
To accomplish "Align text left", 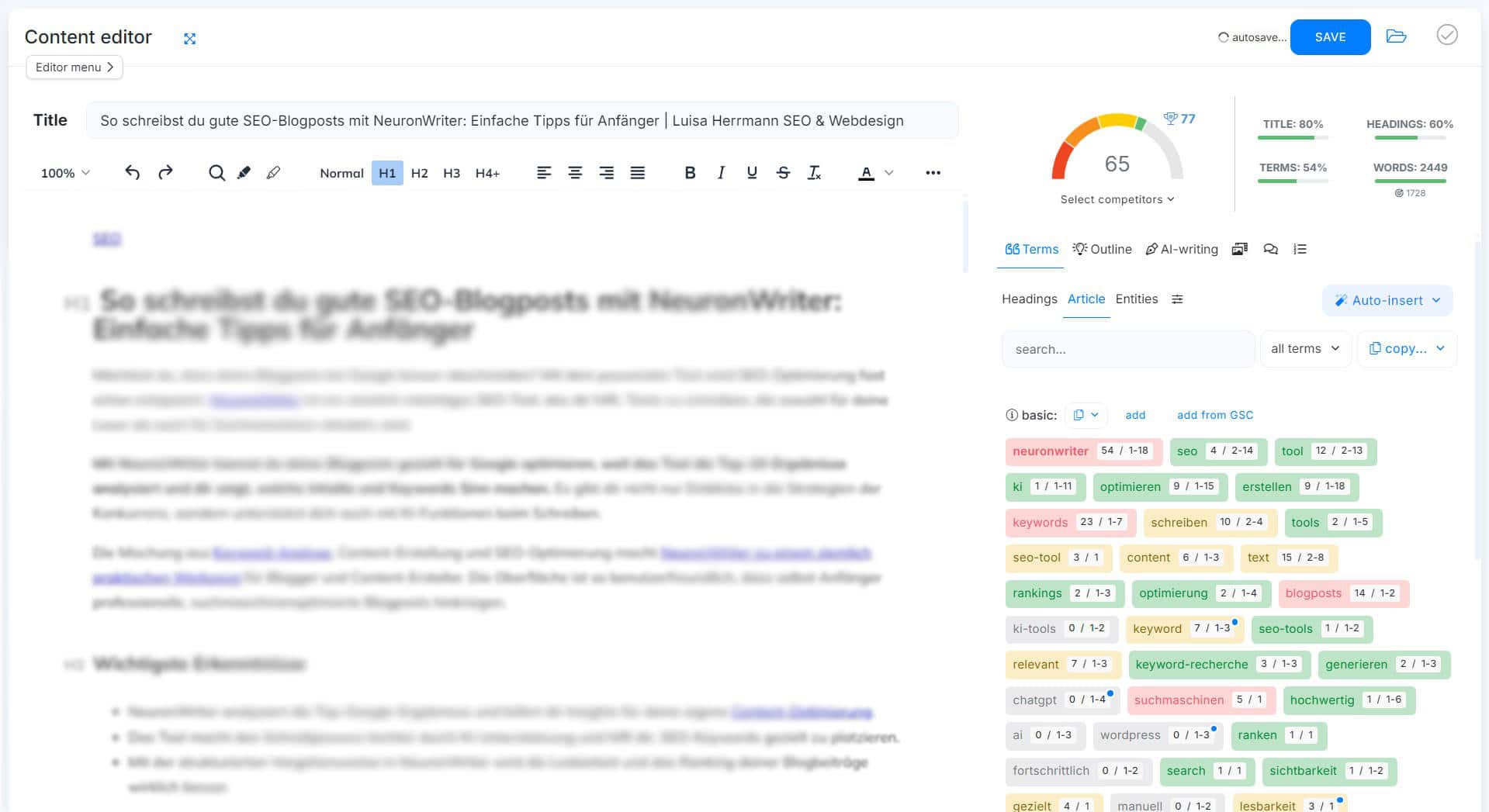I will click(544, 172).
